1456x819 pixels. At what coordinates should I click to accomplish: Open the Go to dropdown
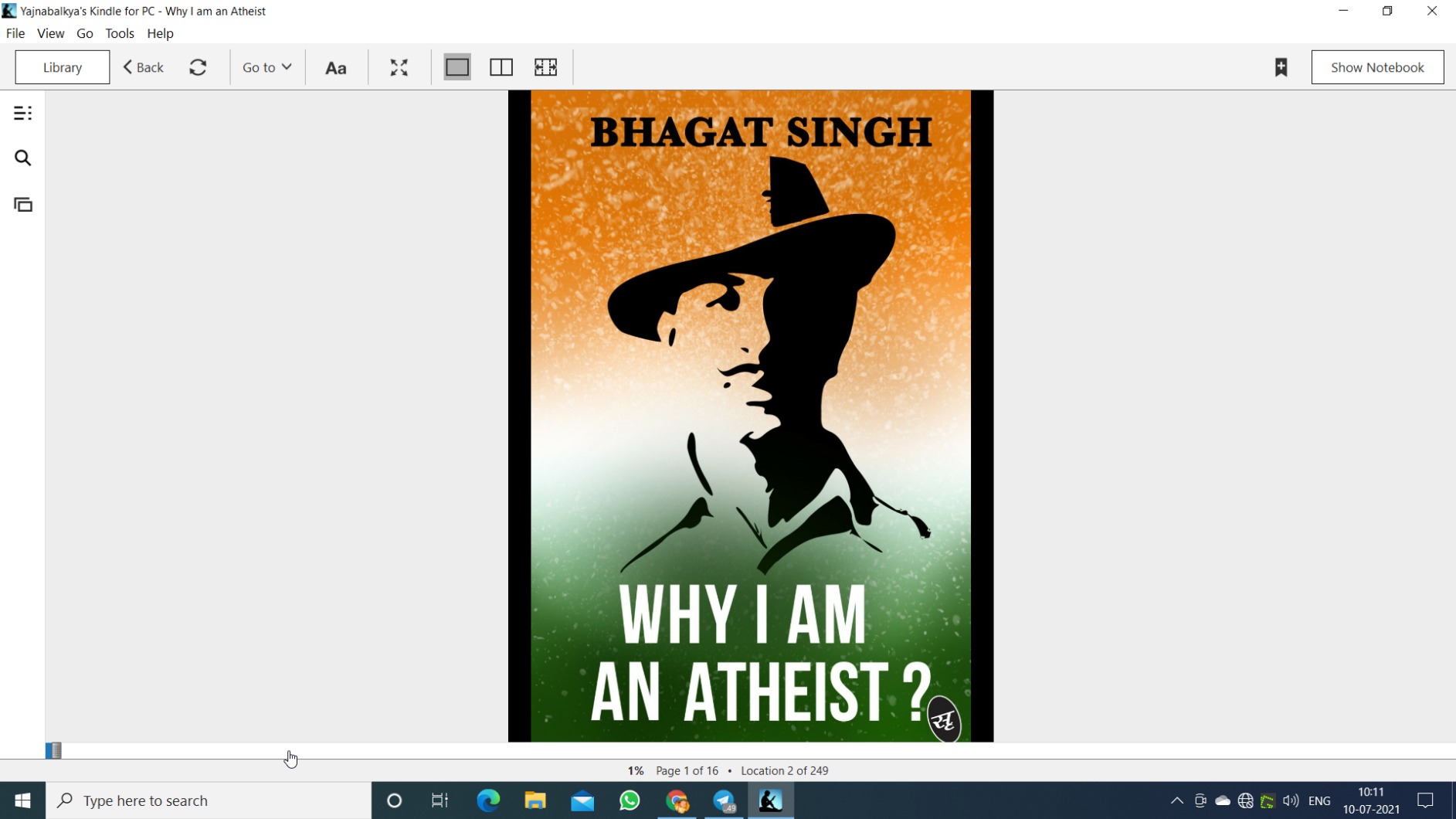[266, 67]
